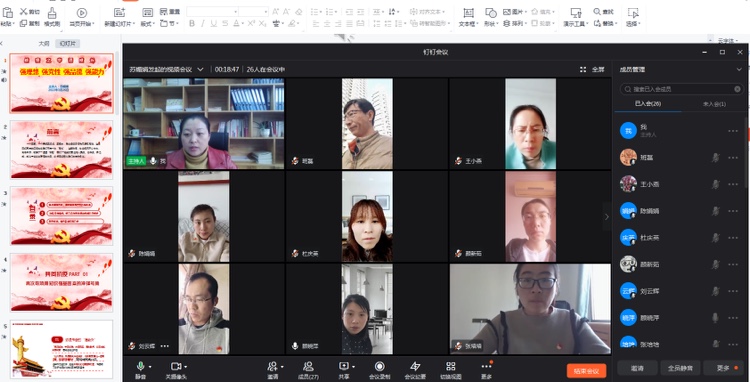Select slide 3 thumbnail in slide panel

[x=62, y=216]
